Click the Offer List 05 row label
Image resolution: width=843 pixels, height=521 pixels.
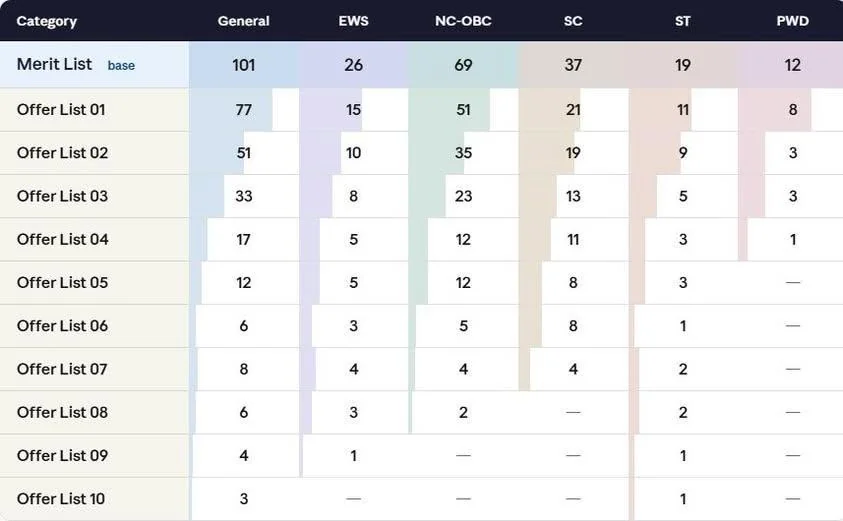tap(62, 282)
